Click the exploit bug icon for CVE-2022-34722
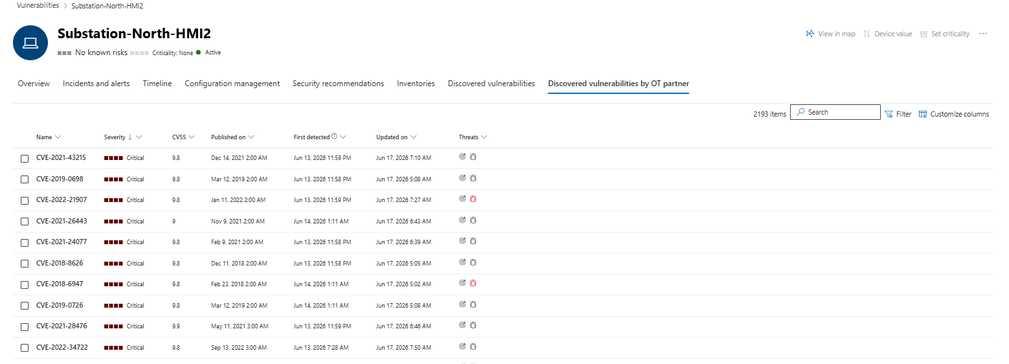The height and width of the screenshot is (364, 1009). (x=473, y=347)
